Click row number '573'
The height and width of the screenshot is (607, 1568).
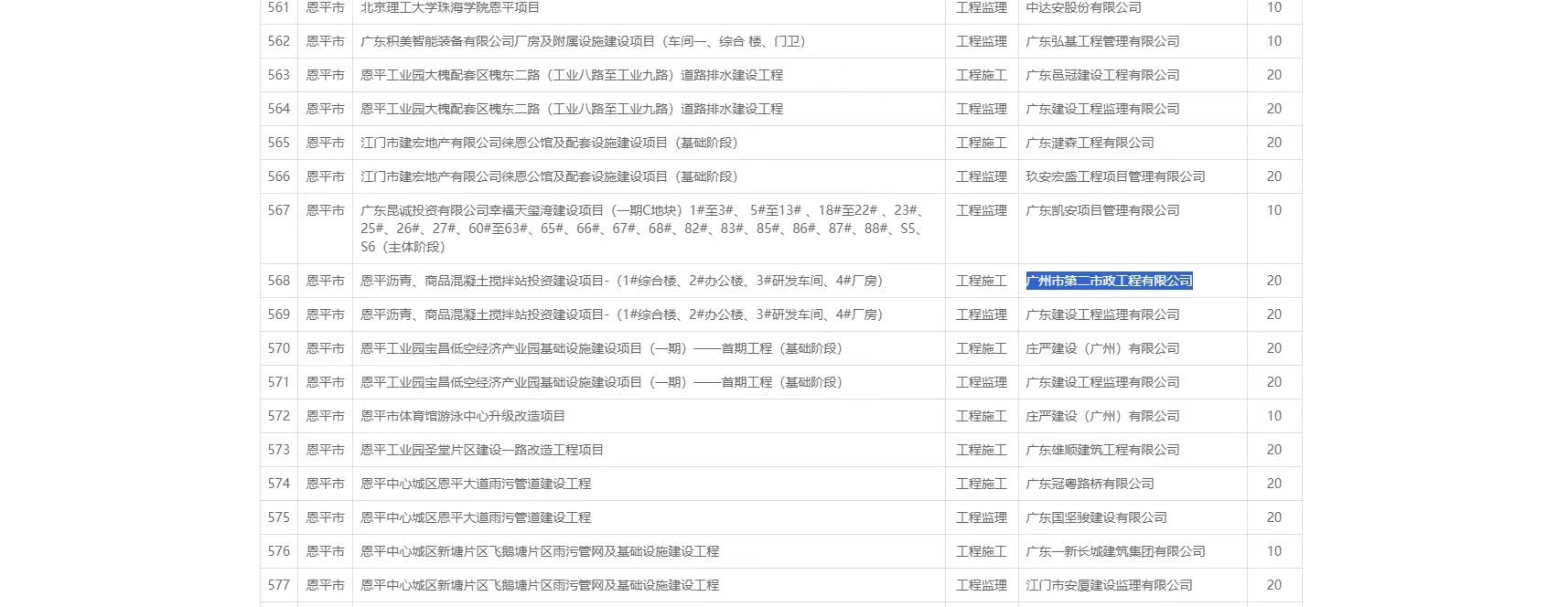279,450
